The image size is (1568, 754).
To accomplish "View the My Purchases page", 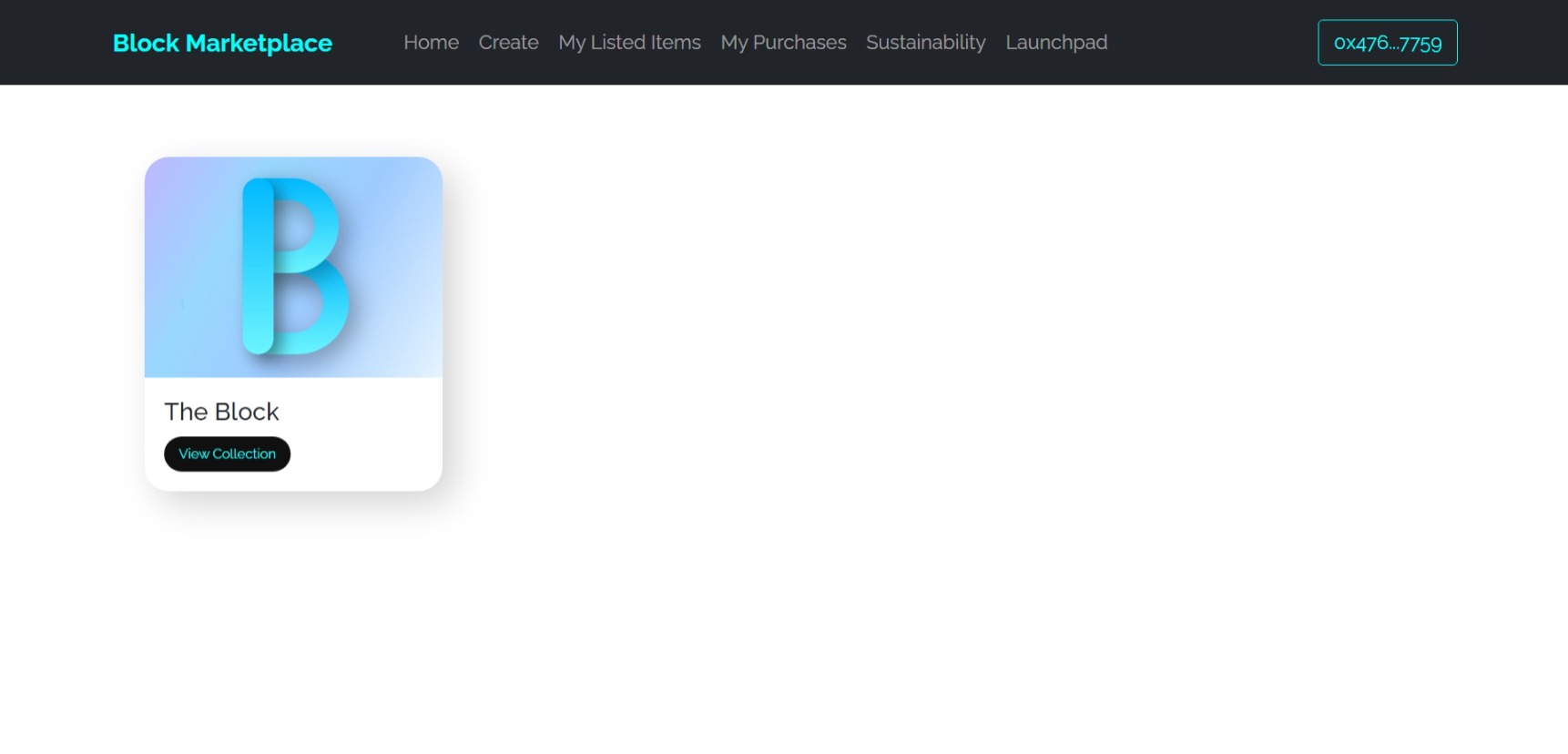I will [x=784, y=43].
